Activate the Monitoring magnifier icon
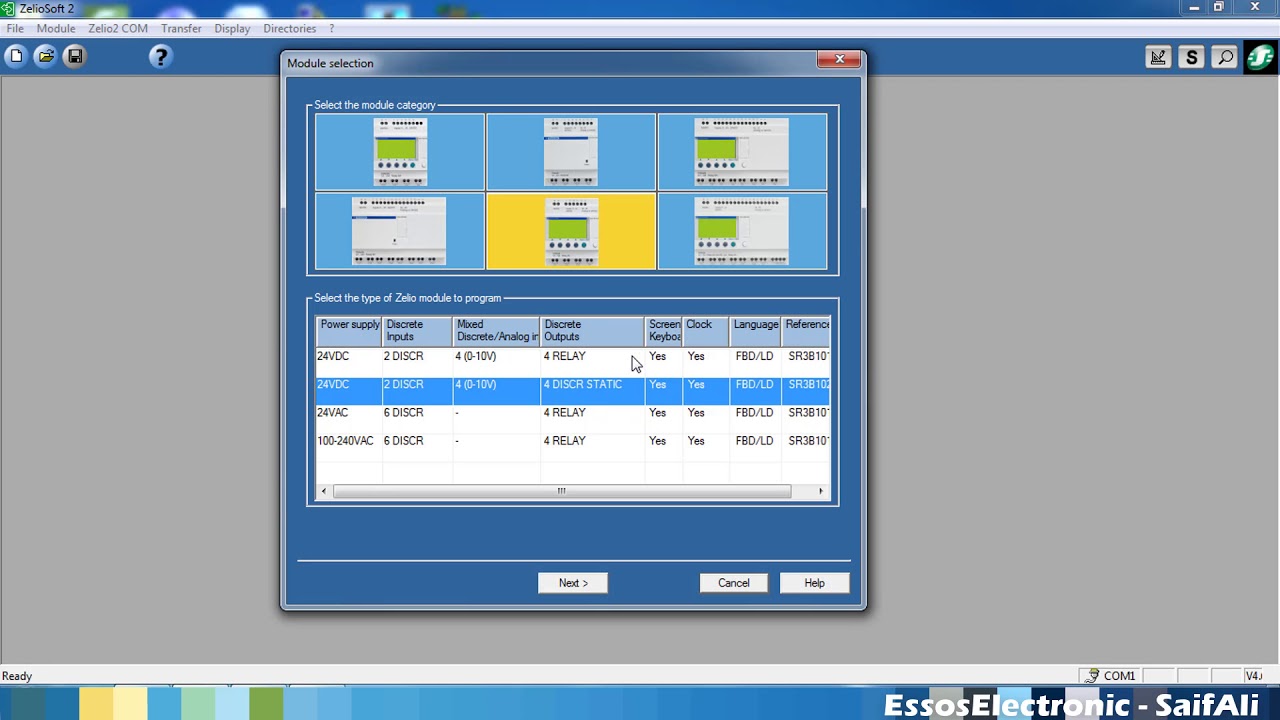This screenshot has height=720, width=1280. (1225, 57)
